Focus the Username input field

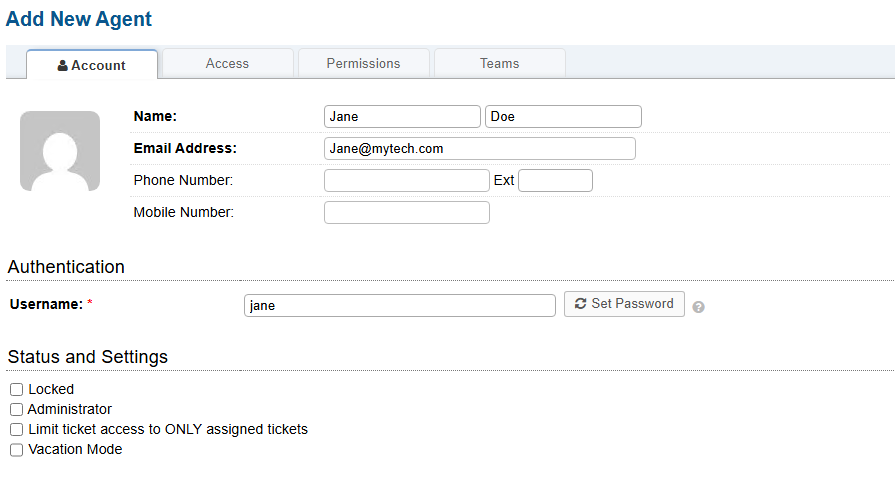pyautogui.click(x=399, y=306)
